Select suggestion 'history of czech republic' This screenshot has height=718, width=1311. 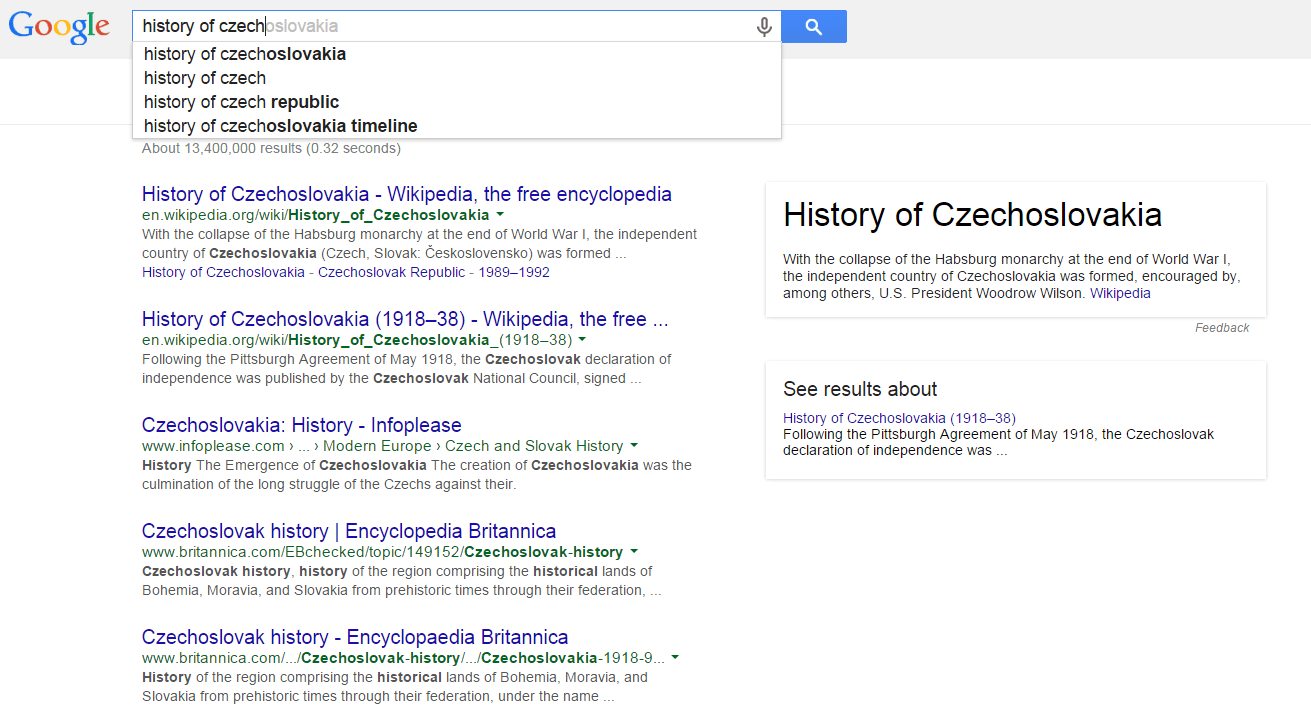pos(457,102)
